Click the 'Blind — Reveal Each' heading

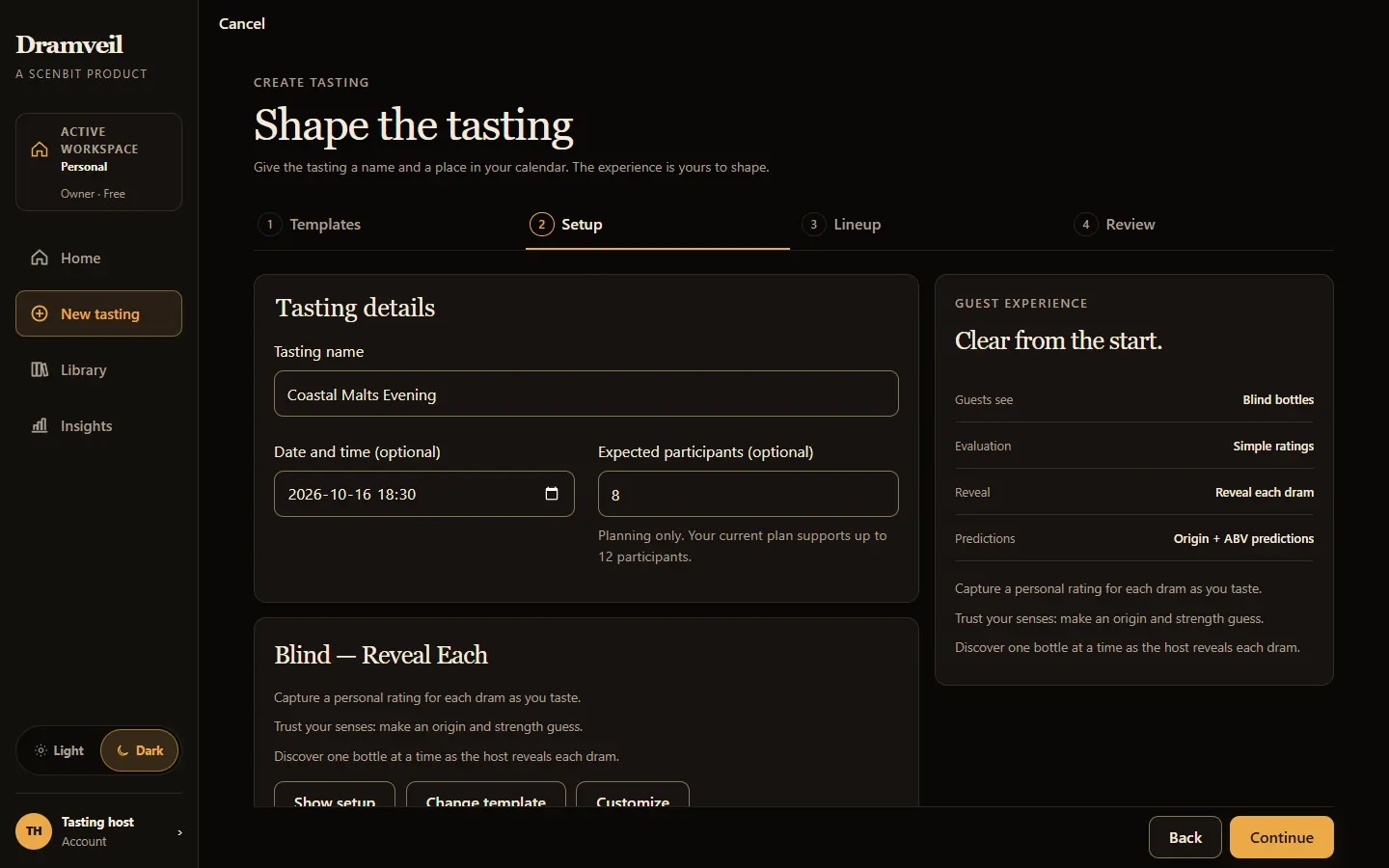[x=381, y=655]
